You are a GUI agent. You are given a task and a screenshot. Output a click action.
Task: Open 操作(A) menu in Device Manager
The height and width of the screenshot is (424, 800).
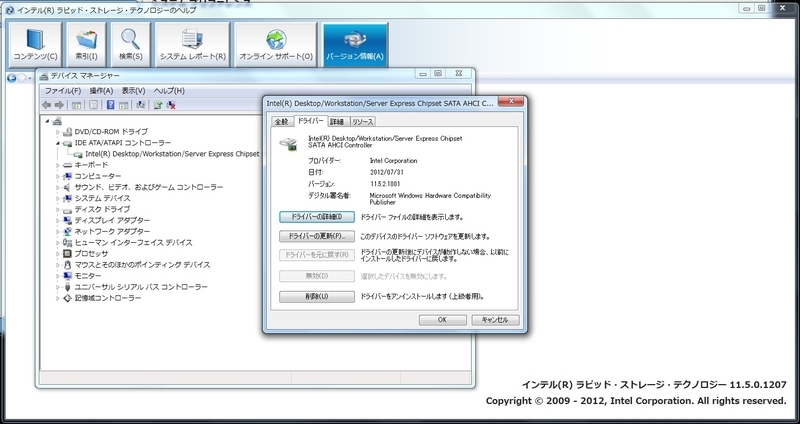point(101,91)
